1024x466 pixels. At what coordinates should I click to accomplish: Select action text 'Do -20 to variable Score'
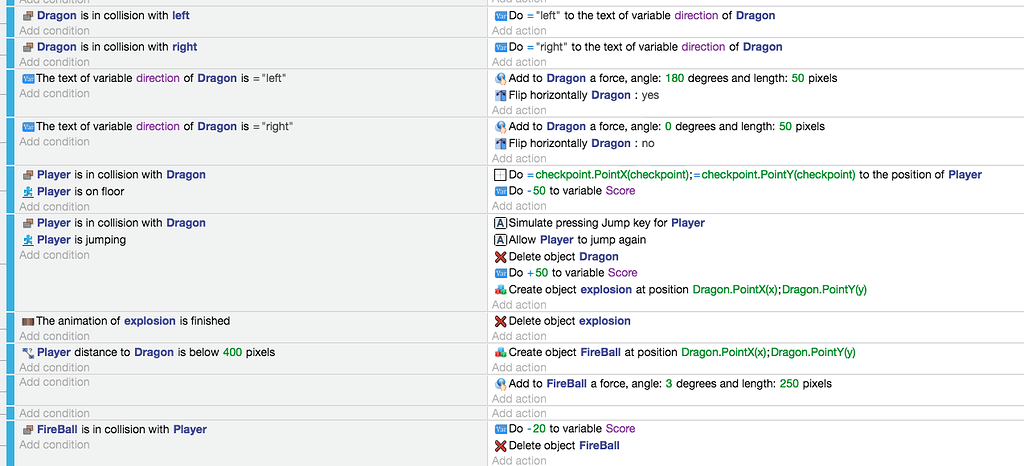pyautogui.click(x=572, y=429)
